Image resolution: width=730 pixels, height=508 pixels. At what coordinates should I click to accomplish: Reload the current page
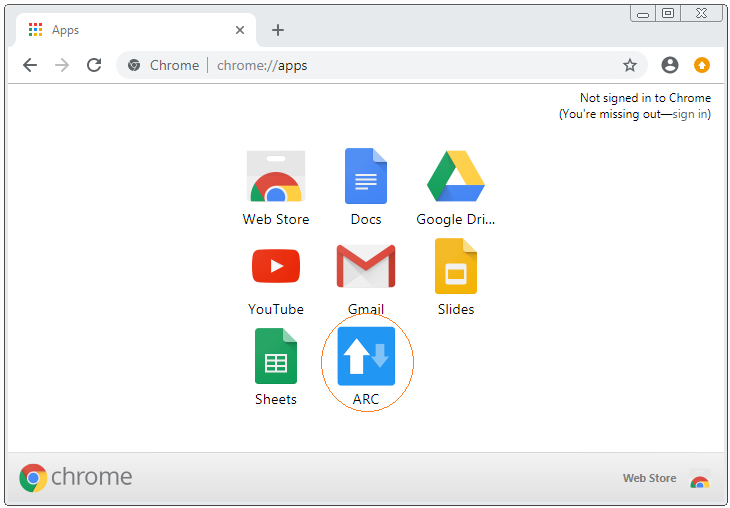coord(94,65)
